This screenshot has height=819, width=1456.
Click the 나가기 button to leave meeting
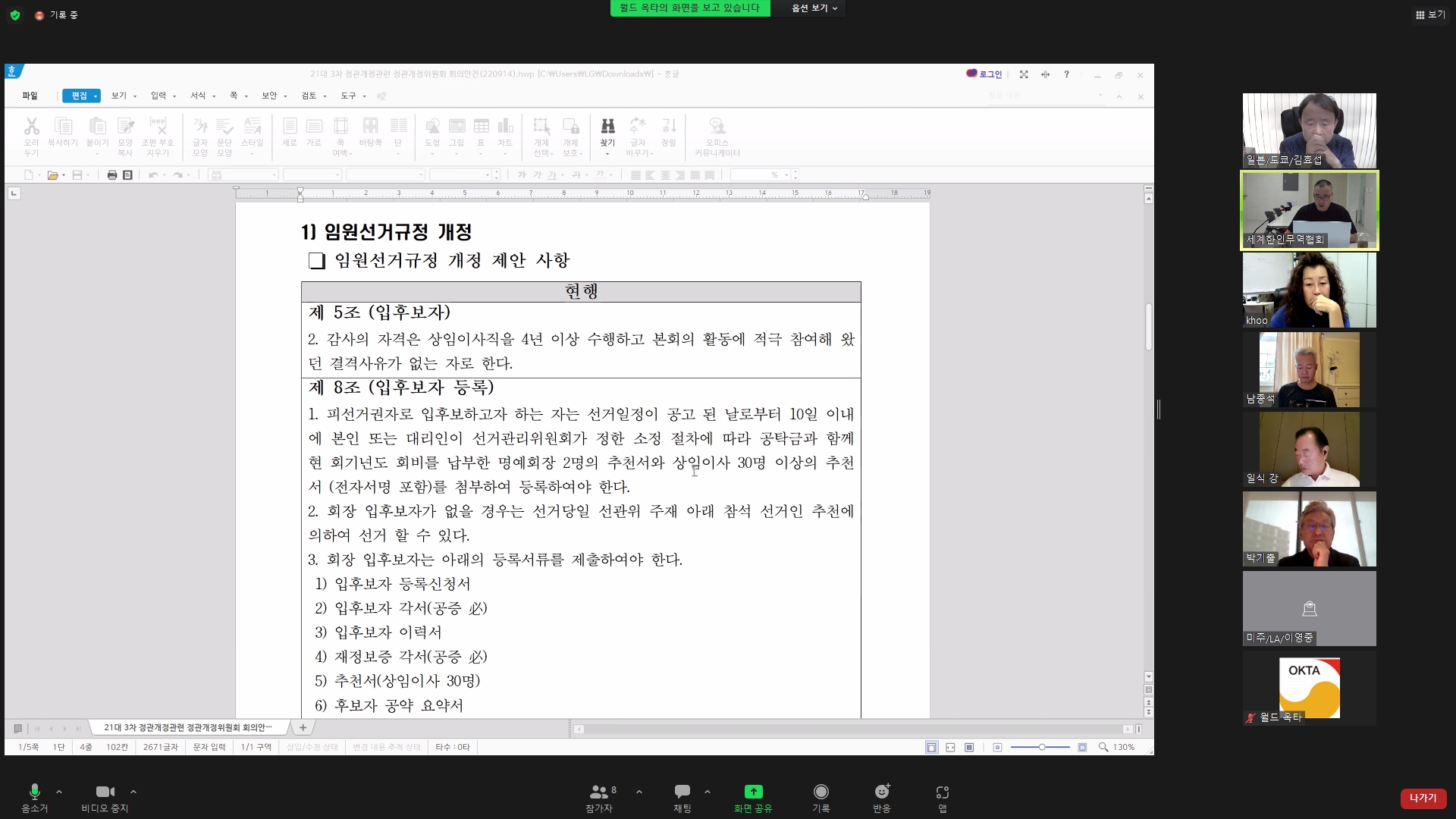pyautogui.click(x=1423, y=798)
